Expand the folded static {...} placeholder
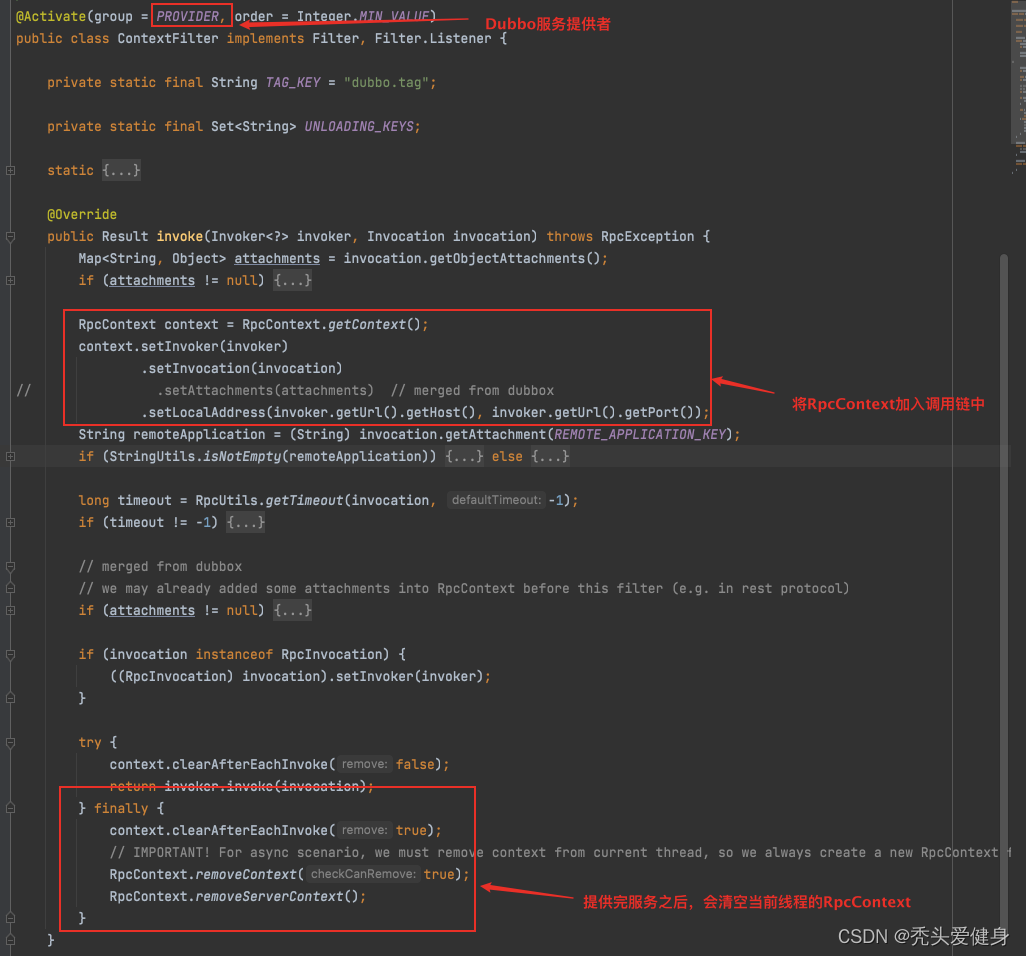The height and width of the screenshot is (956, 1026). (x=121, y=171)
